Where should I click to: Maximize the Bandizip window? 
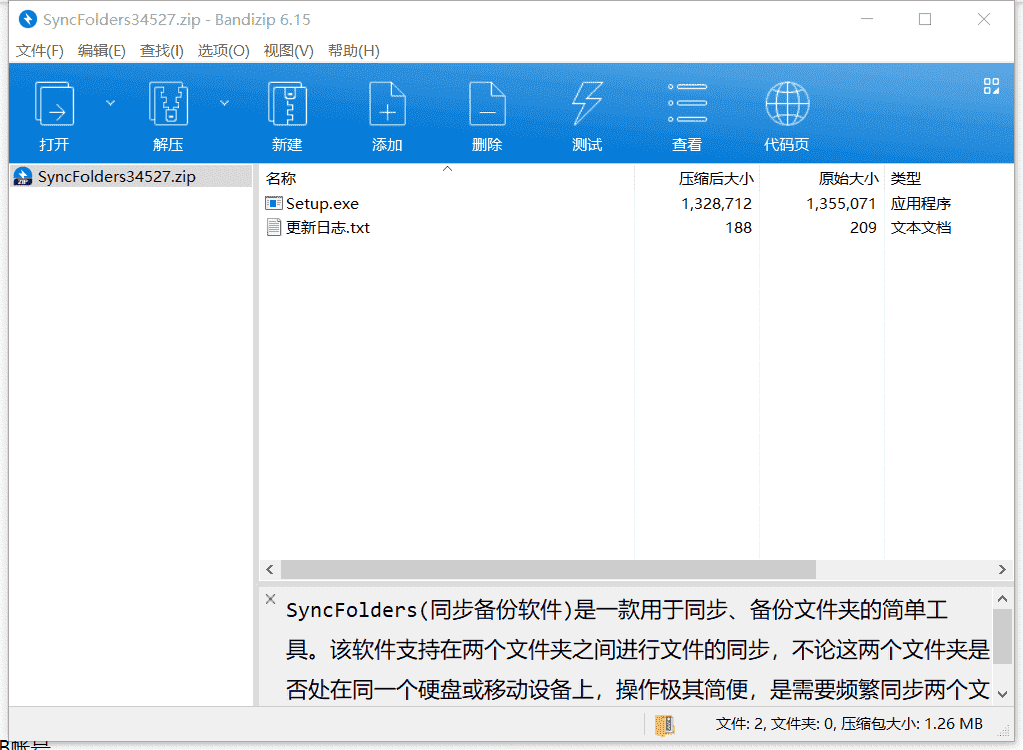(x=925, y=20)
